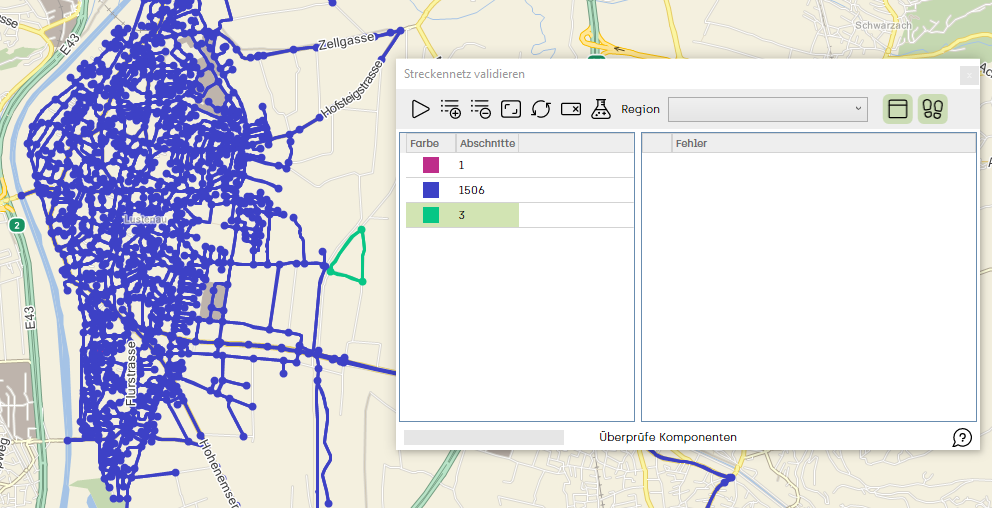
Task: Toggle the footprints mode button
Action: click(x=933, y=109)
